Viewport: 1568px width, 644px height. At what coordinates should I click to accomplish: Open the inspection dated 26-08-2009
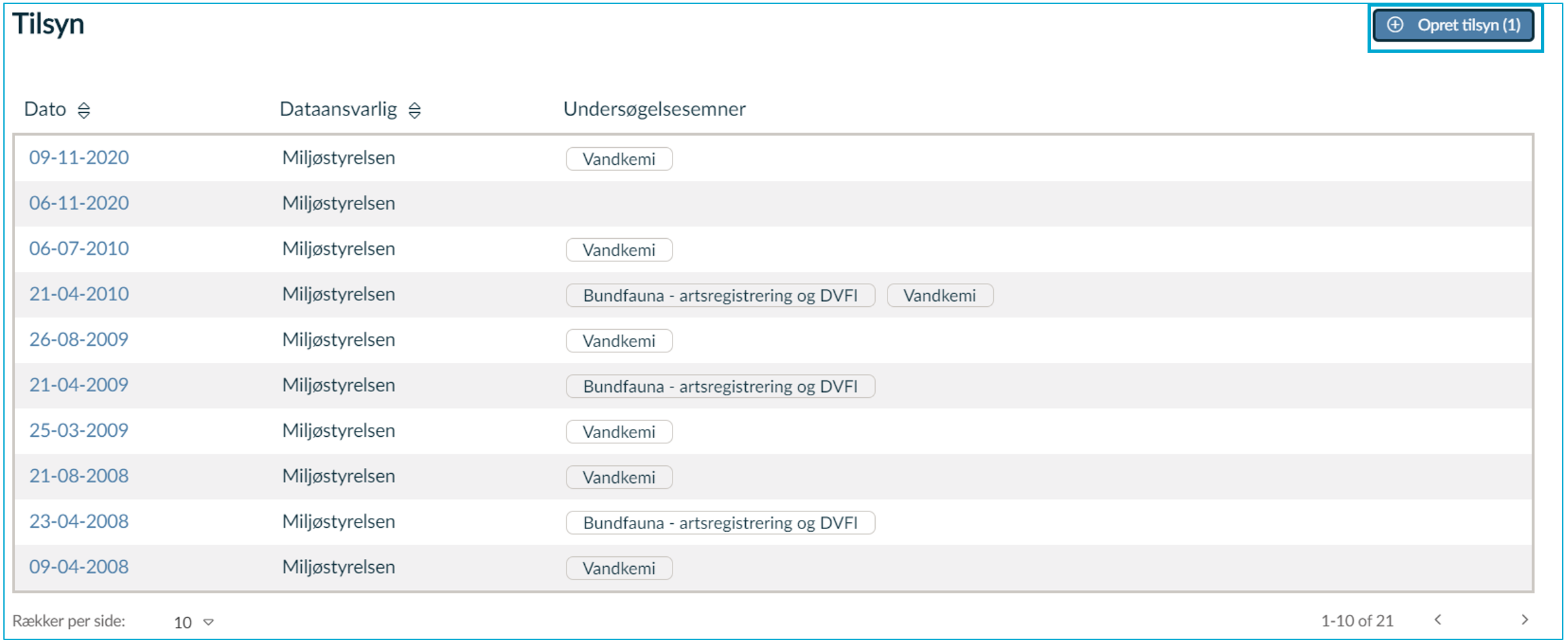pos(79,340)
